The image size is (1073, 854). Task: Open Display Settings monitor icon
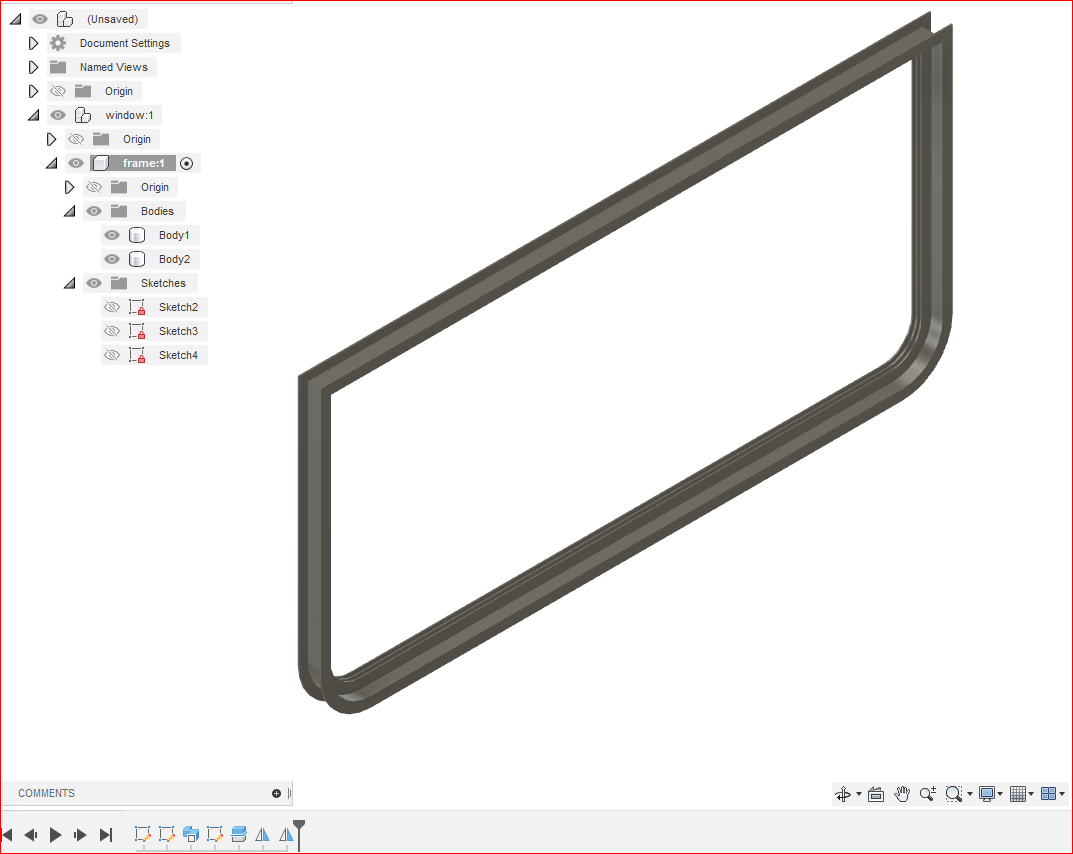tap(987, 794)
